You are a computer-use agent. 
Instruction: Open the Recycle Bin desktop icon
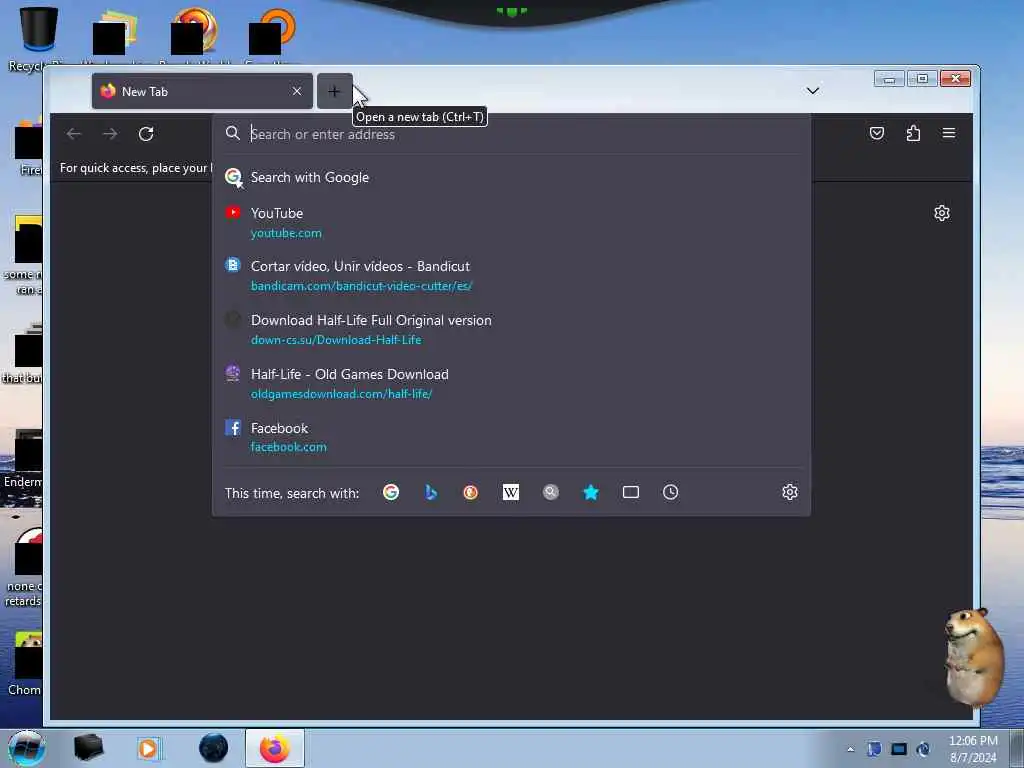[39, 38]
